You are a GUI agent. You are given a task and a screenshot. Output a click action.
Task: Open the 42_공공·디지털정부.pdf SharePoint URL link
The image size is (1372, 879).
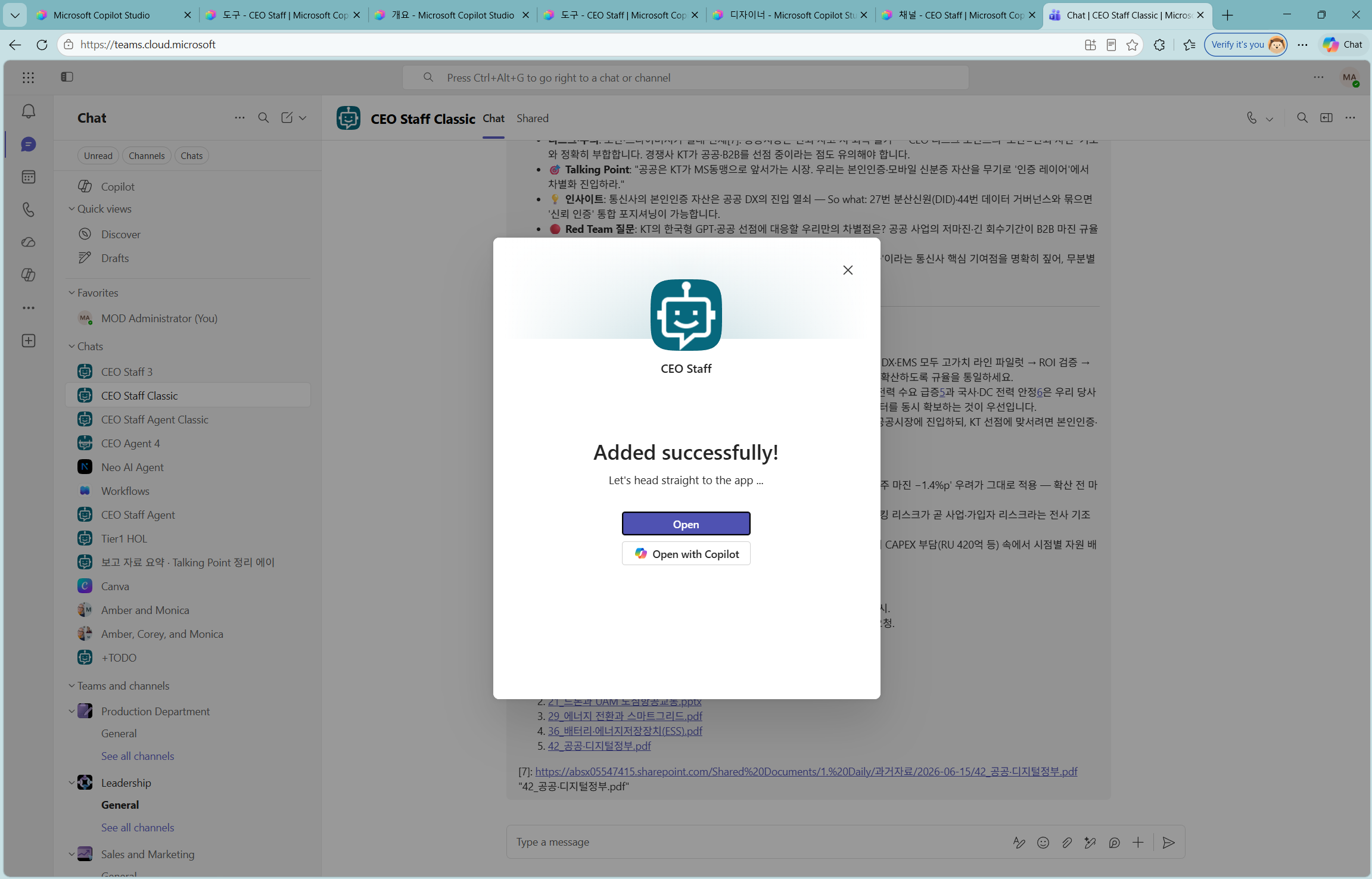click(x=806, y=771)
